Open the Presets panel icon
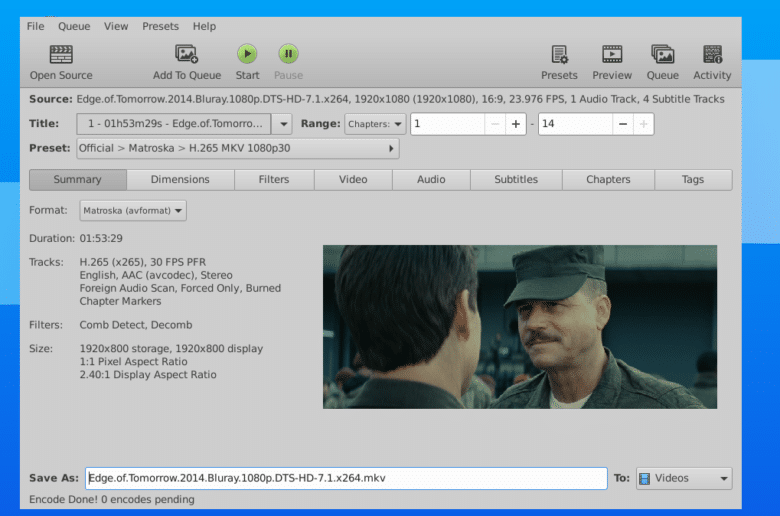 (x=559, y=54)
